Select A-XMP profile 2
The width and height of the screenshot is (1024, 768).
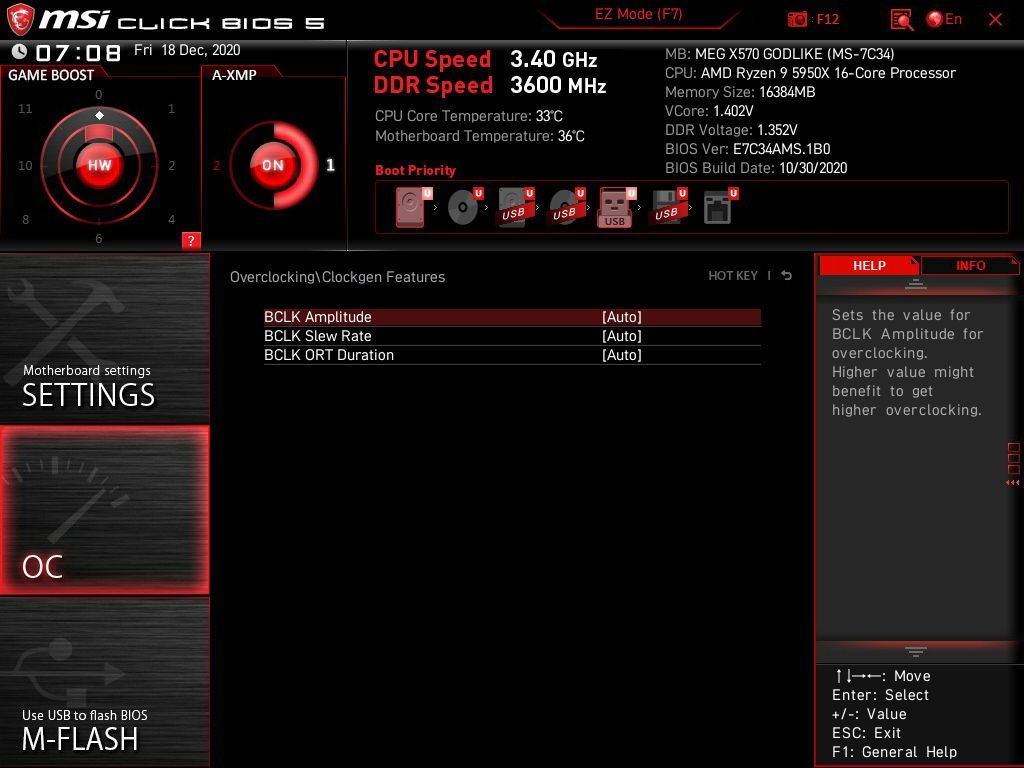pos(217,166)
